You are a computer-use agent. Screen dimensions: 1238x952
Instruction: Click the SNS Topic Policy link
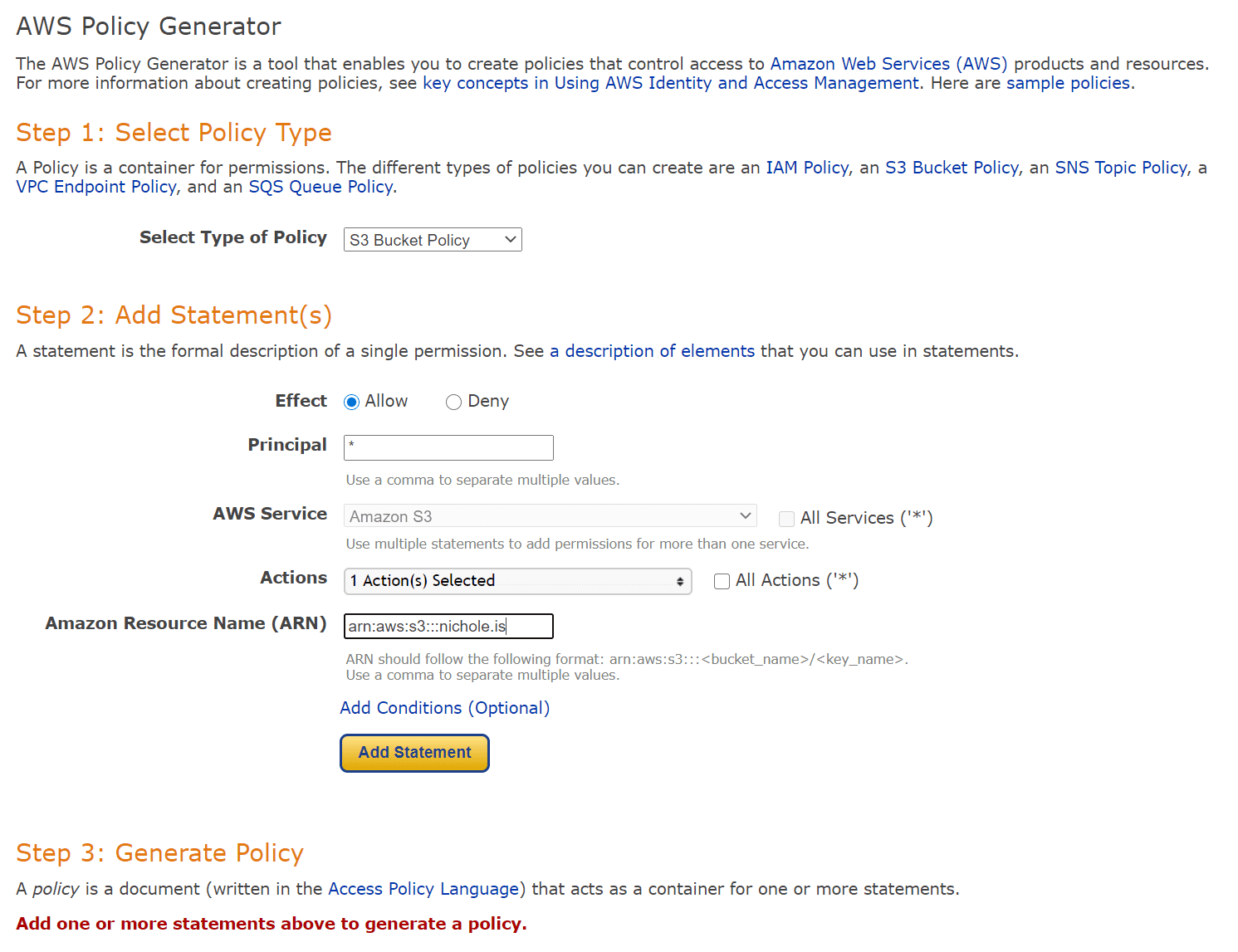[x=1121, y=168]
